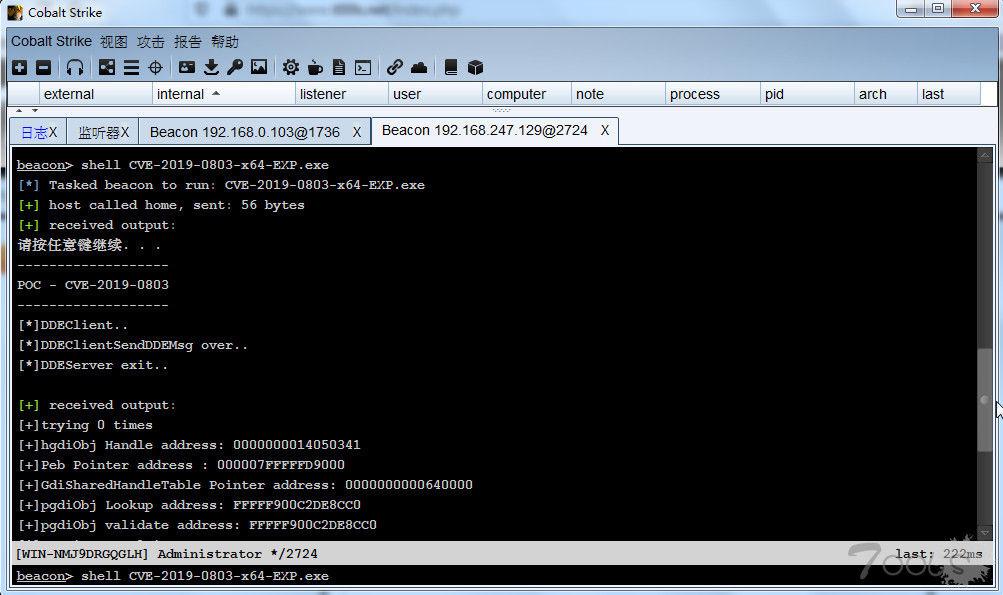Click the '[*]DDEServer exit..' line
The width and height of the screenshot is (1003, 595).
click(93, 365)
